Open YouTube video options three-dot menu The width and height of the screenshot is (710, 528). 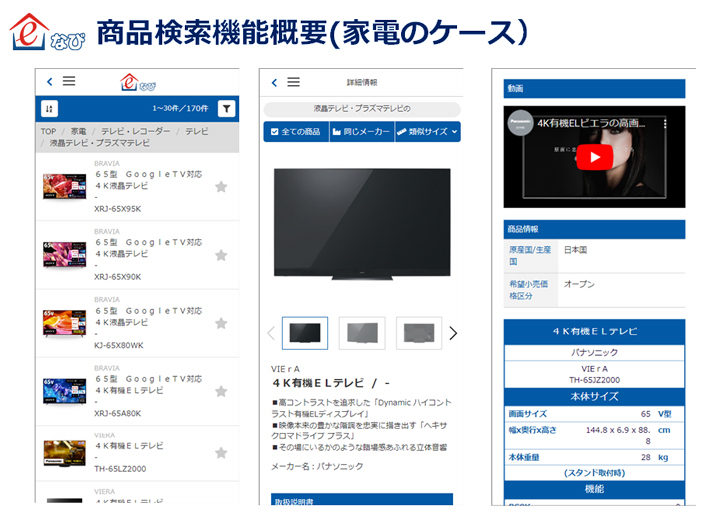pyautogui.click(x=665, y=124)
